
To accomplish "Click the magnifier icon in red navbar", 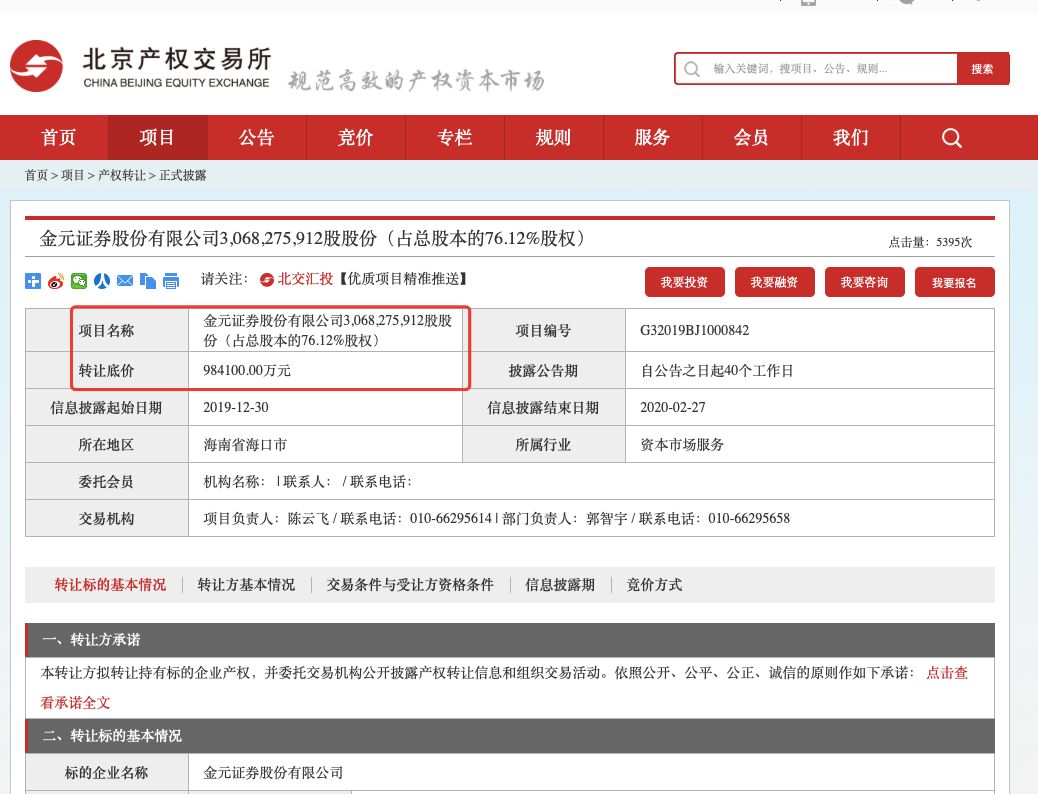I will click(950, 137).
